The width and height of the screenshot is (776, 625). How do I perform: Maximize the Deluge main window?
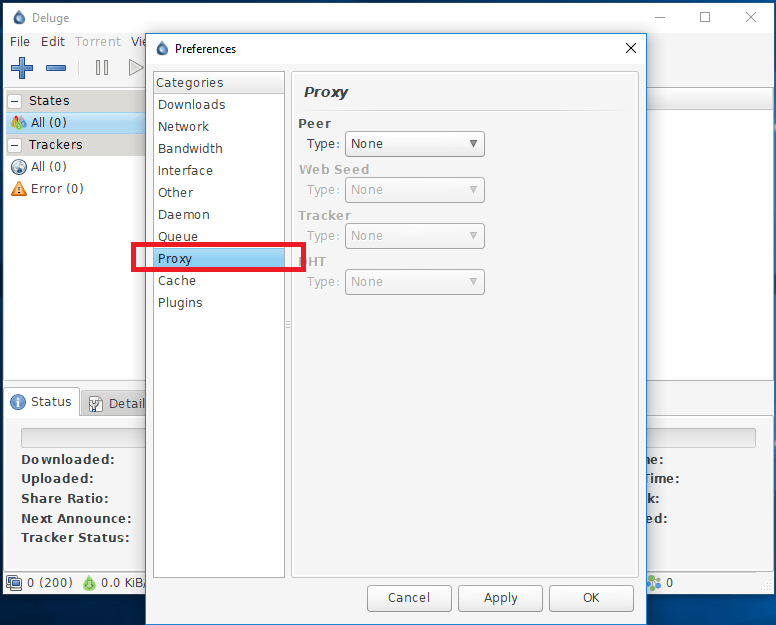(705, 17)
